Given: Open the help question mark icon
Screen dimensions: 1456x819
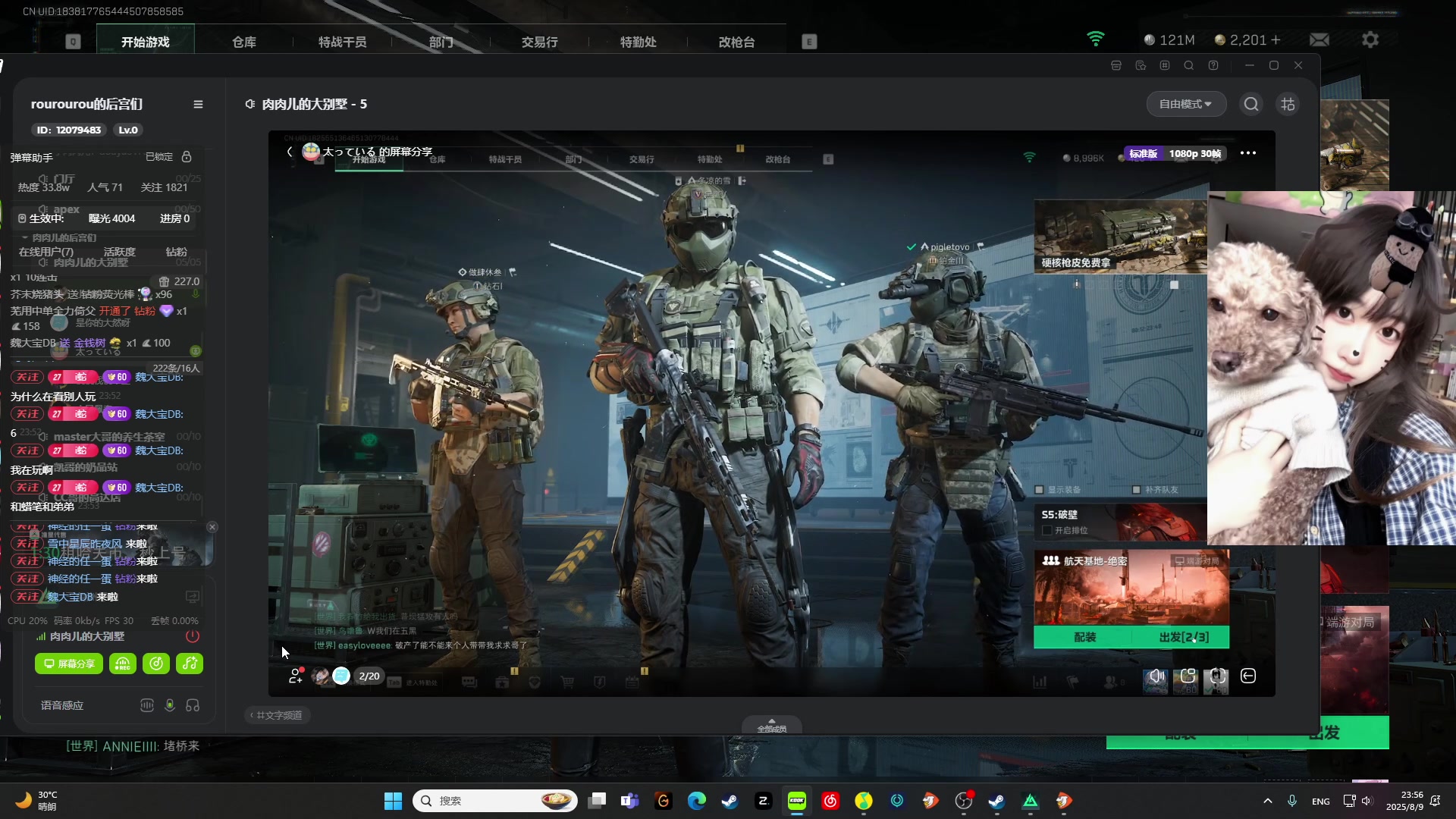Looking at the screenshot, I should 1213,65.
